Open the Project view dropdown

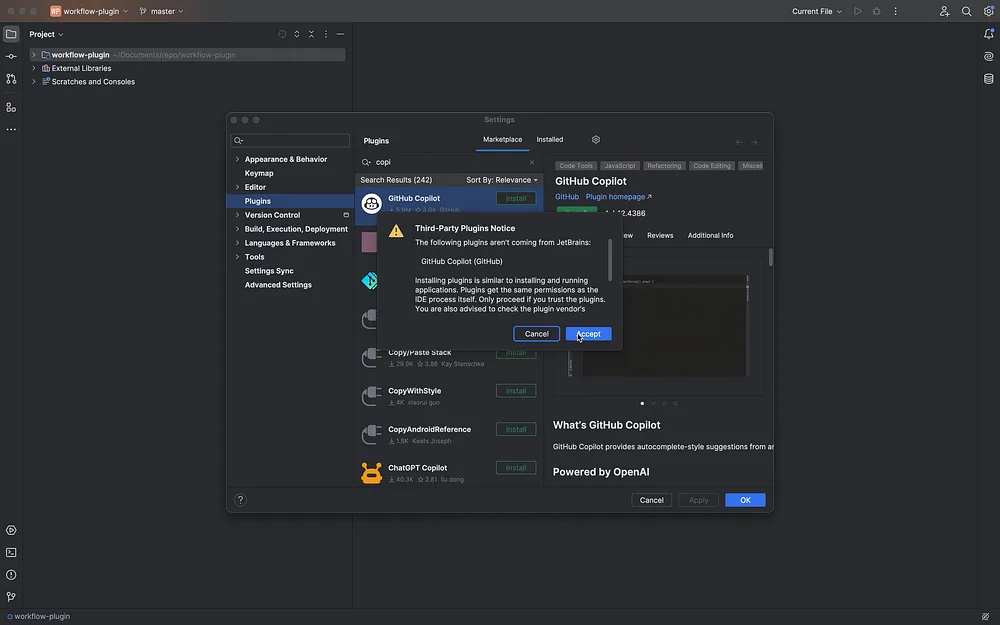click(46, 34)
